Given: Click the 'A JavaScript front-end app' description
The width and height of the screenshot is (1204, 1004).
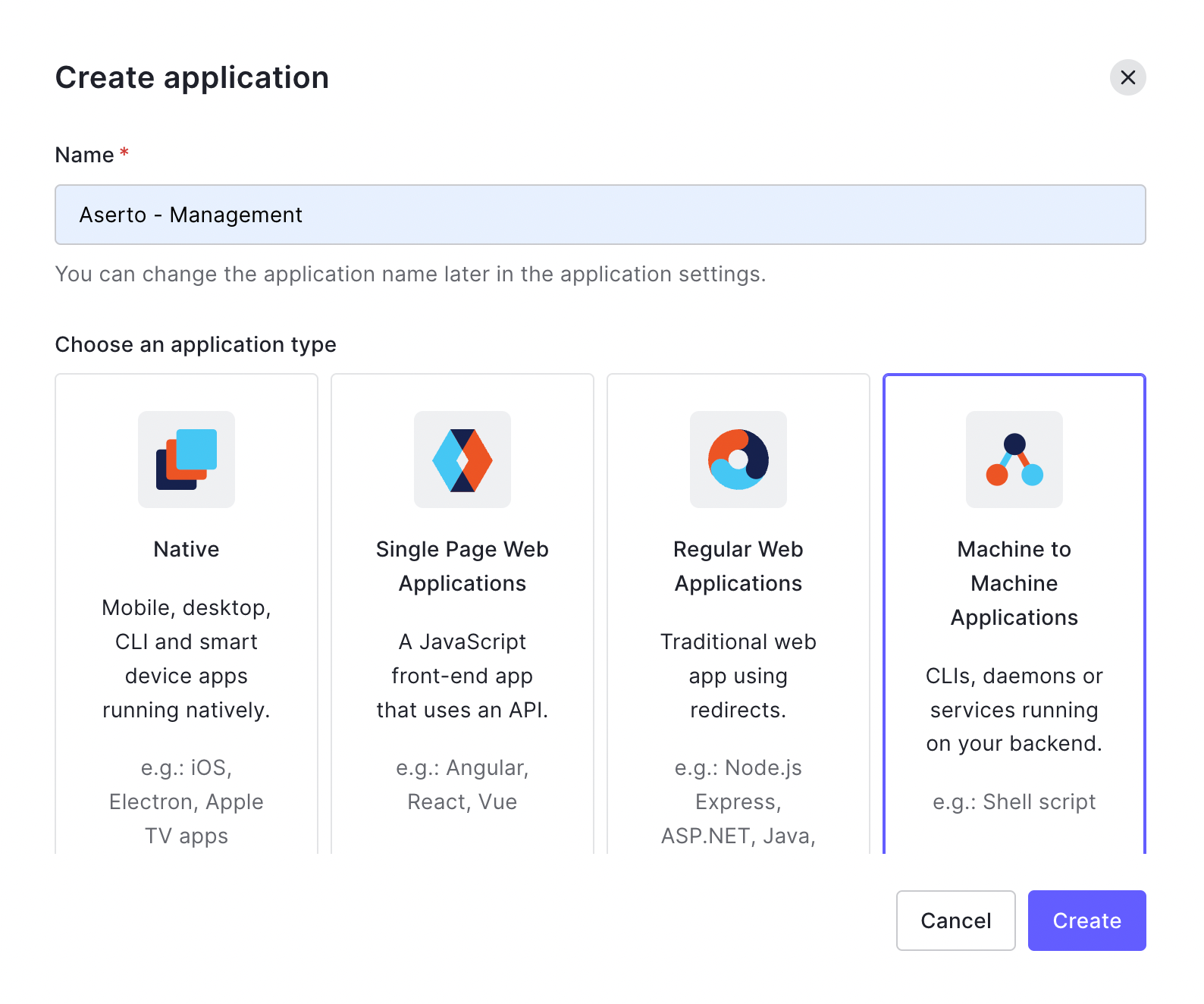Looking at the screenshot, I should [462, 676].
